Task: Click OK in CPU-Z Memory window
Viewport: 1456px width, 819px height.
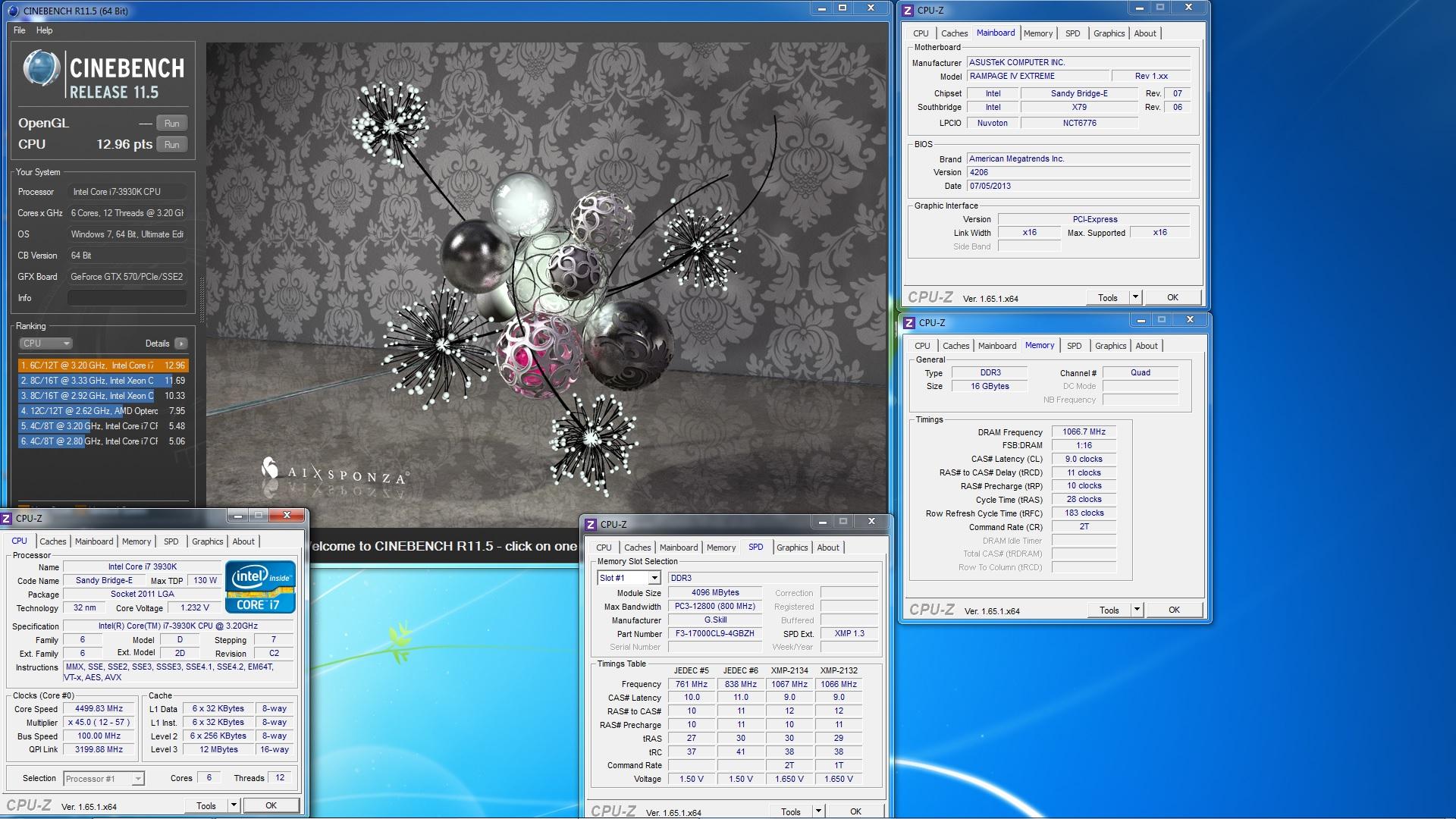Action: 1174,610
